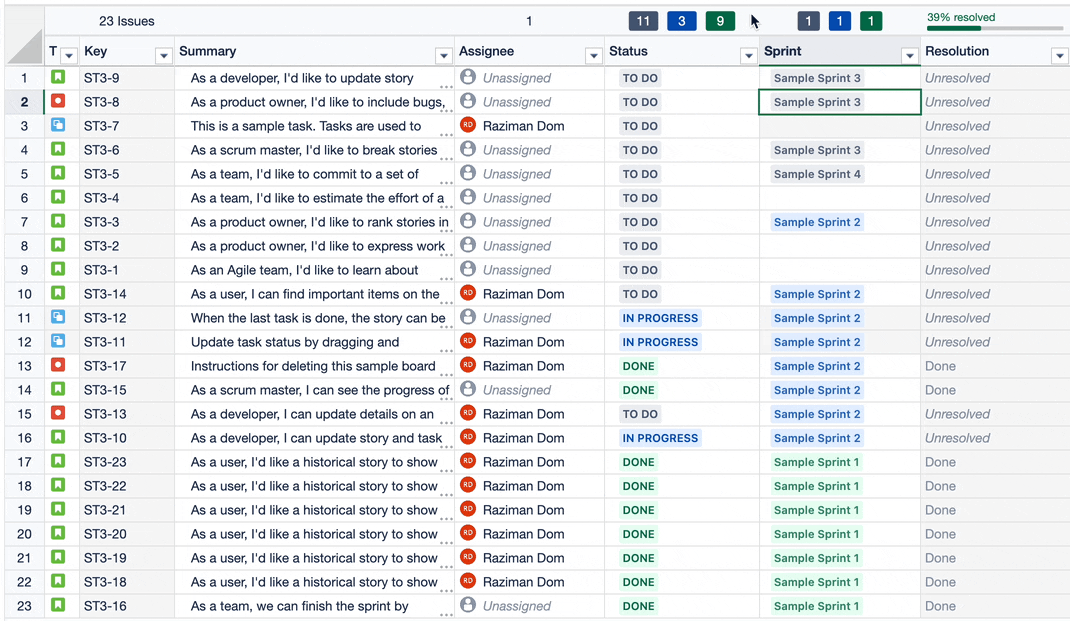Viewport: 1070px width, 621px height.
Task: Click the bug icon for ST3-17
Action: click(58, 365)
